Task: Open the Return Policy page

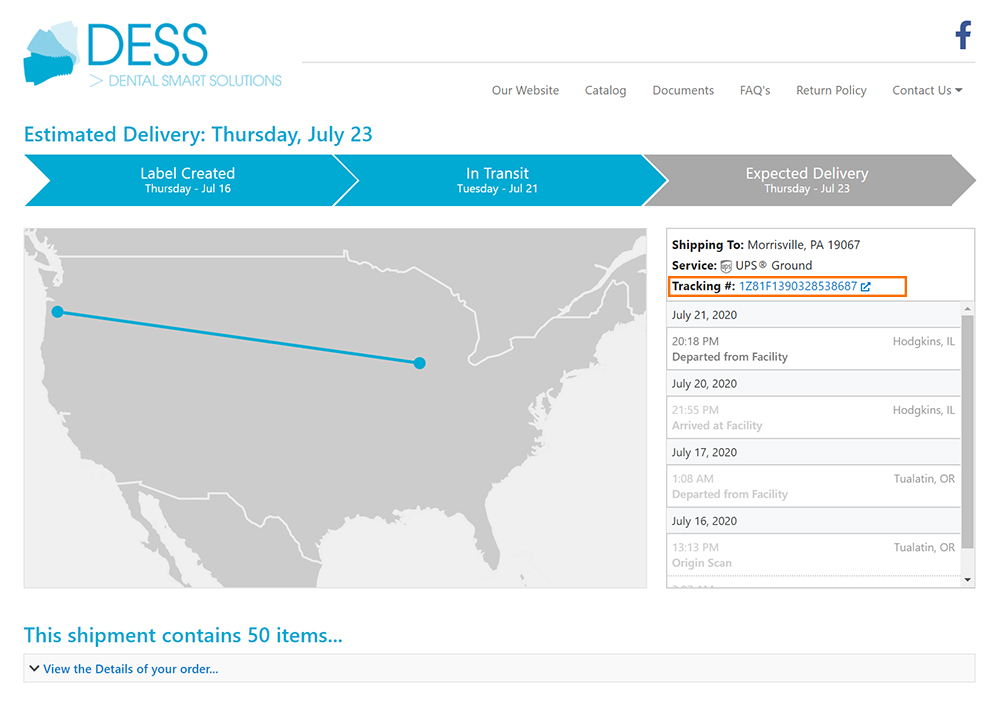Action: [x=831, y=90]
